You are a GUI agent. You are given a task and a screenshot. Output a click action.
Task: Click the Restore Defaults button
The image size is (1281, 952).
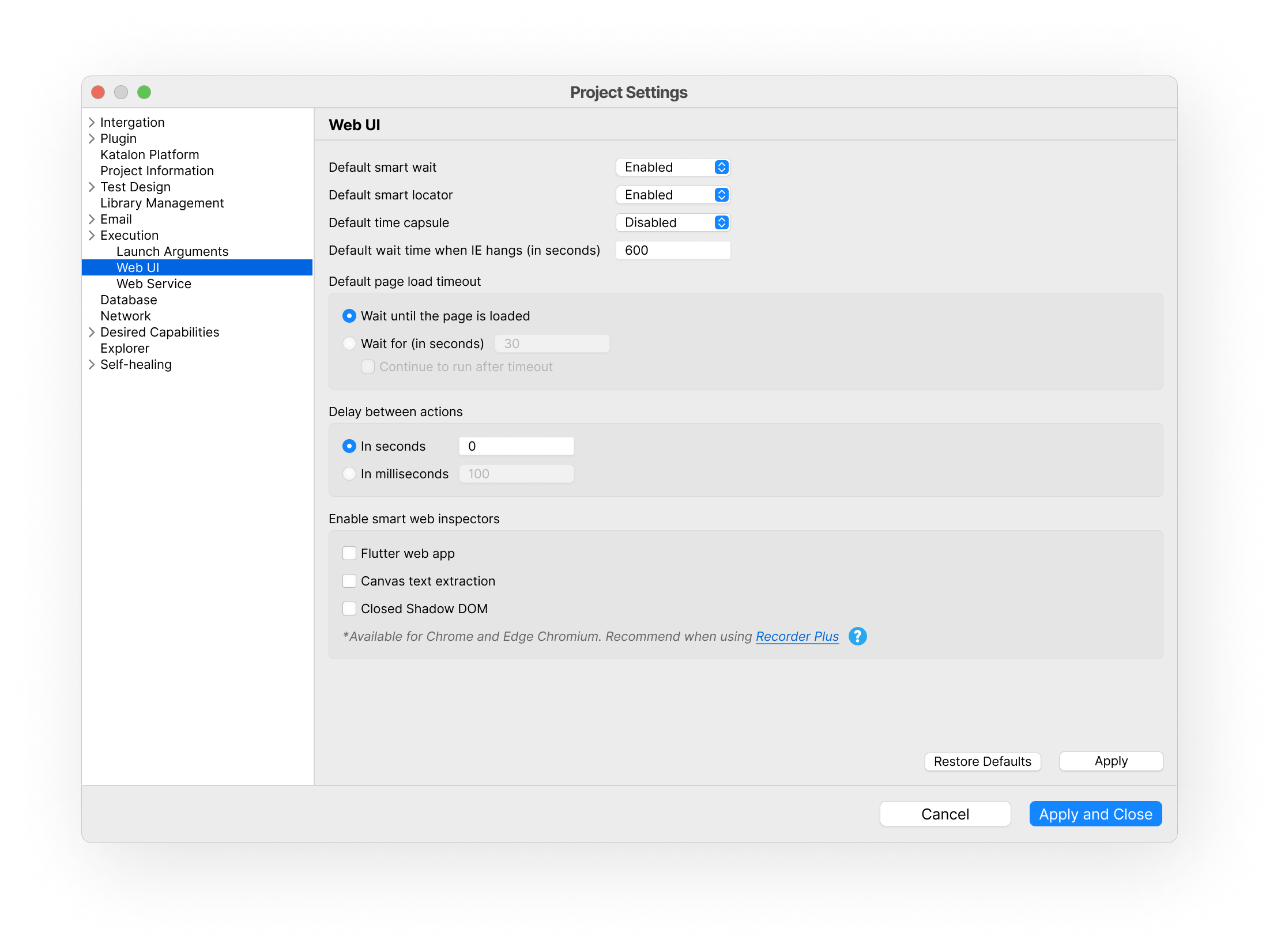point(982,761)
